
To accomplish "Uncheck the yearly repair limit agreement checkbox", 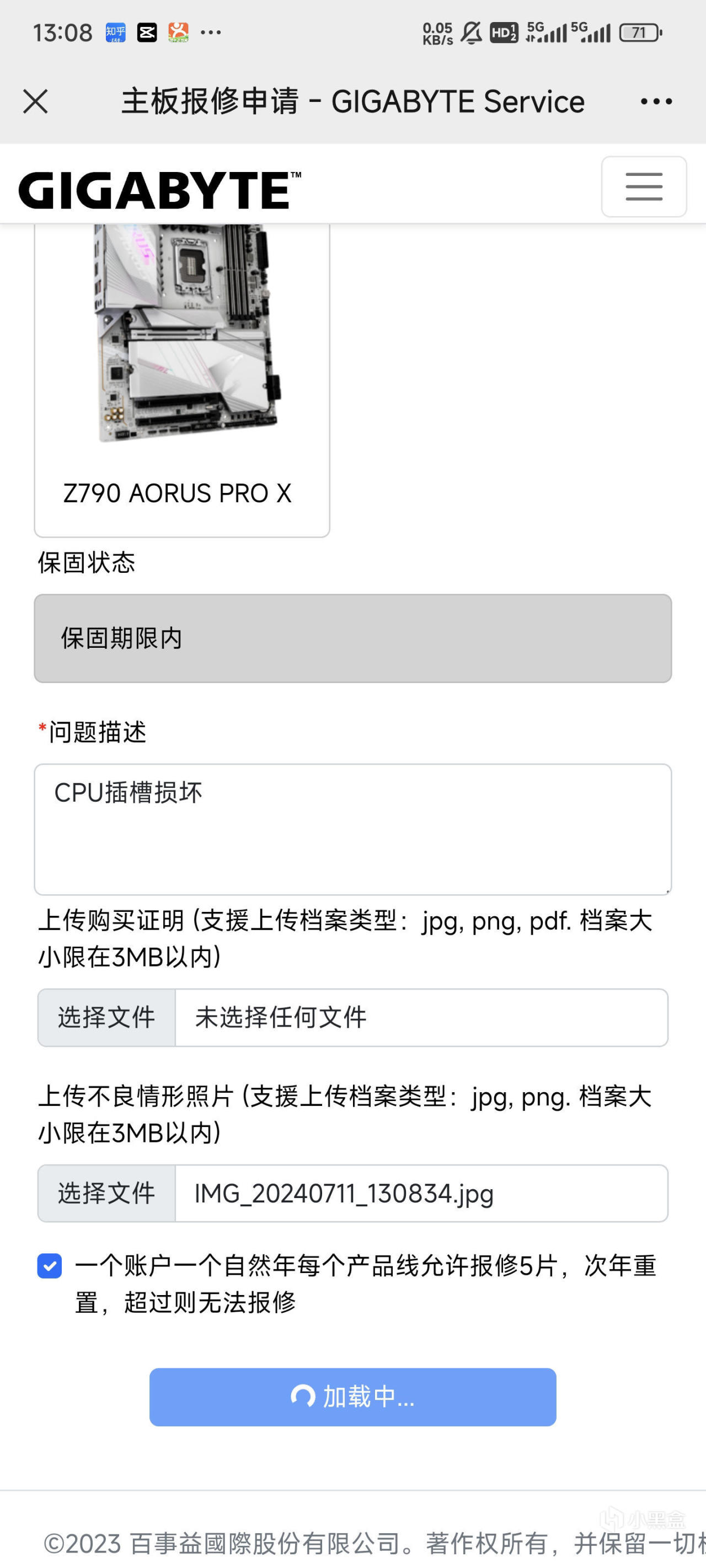I will (x=49, y=1266).
